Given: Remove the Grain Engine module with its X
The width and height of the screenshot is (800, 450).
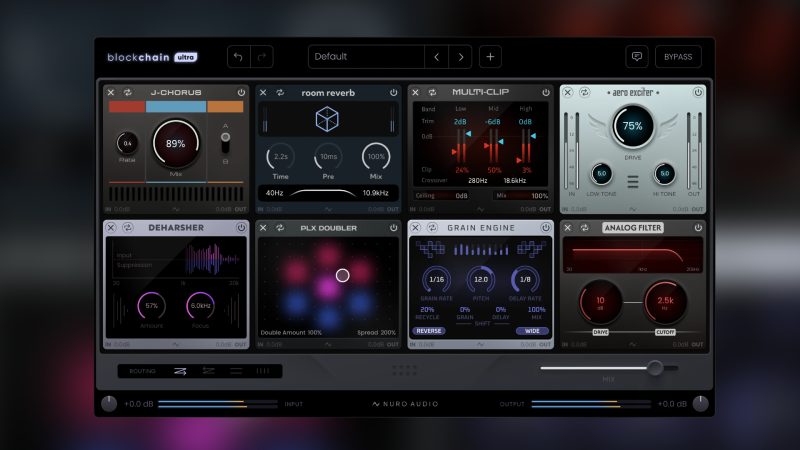Looking at the screenshot, I should coord(415,228).
